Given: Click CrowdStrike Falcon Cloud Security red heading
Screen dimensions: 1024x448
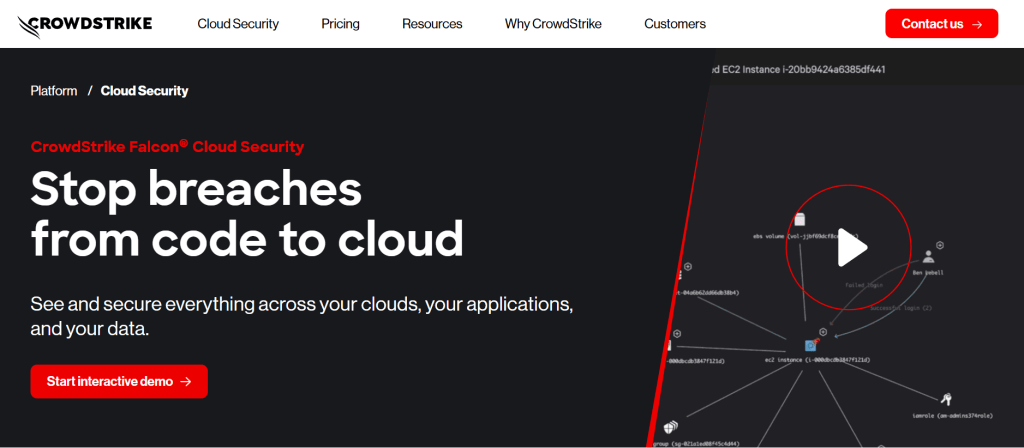Looking at the screenshot, I should click(x=167, y=147).
